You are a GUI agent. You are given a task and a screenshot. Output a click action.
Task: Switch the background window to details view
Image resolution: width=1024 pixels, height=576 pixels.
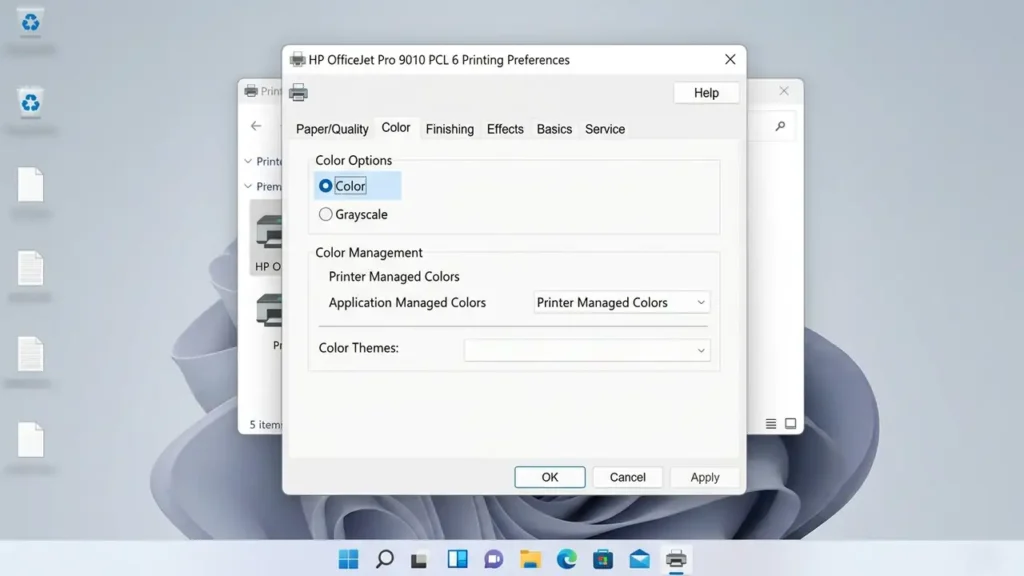click(771, 424)
